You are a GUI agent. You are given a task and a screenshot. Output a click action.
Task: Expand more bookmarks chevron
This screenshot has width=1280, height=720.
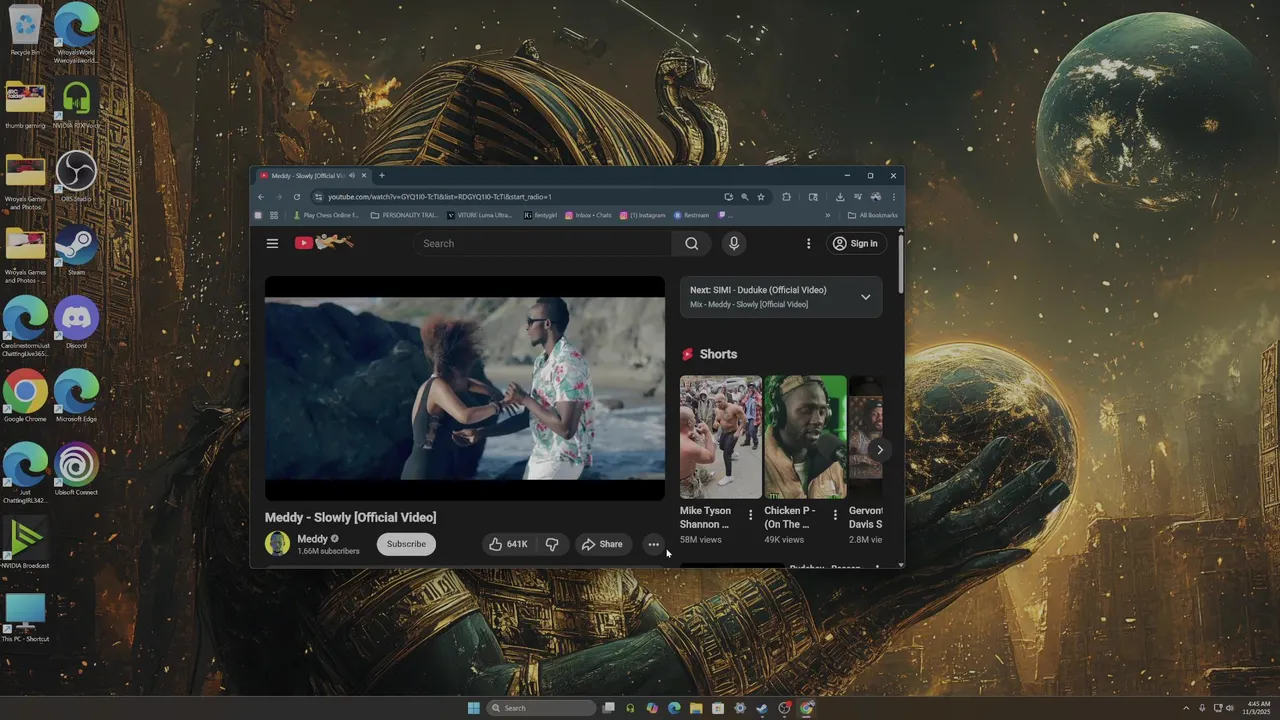[827, 215]
